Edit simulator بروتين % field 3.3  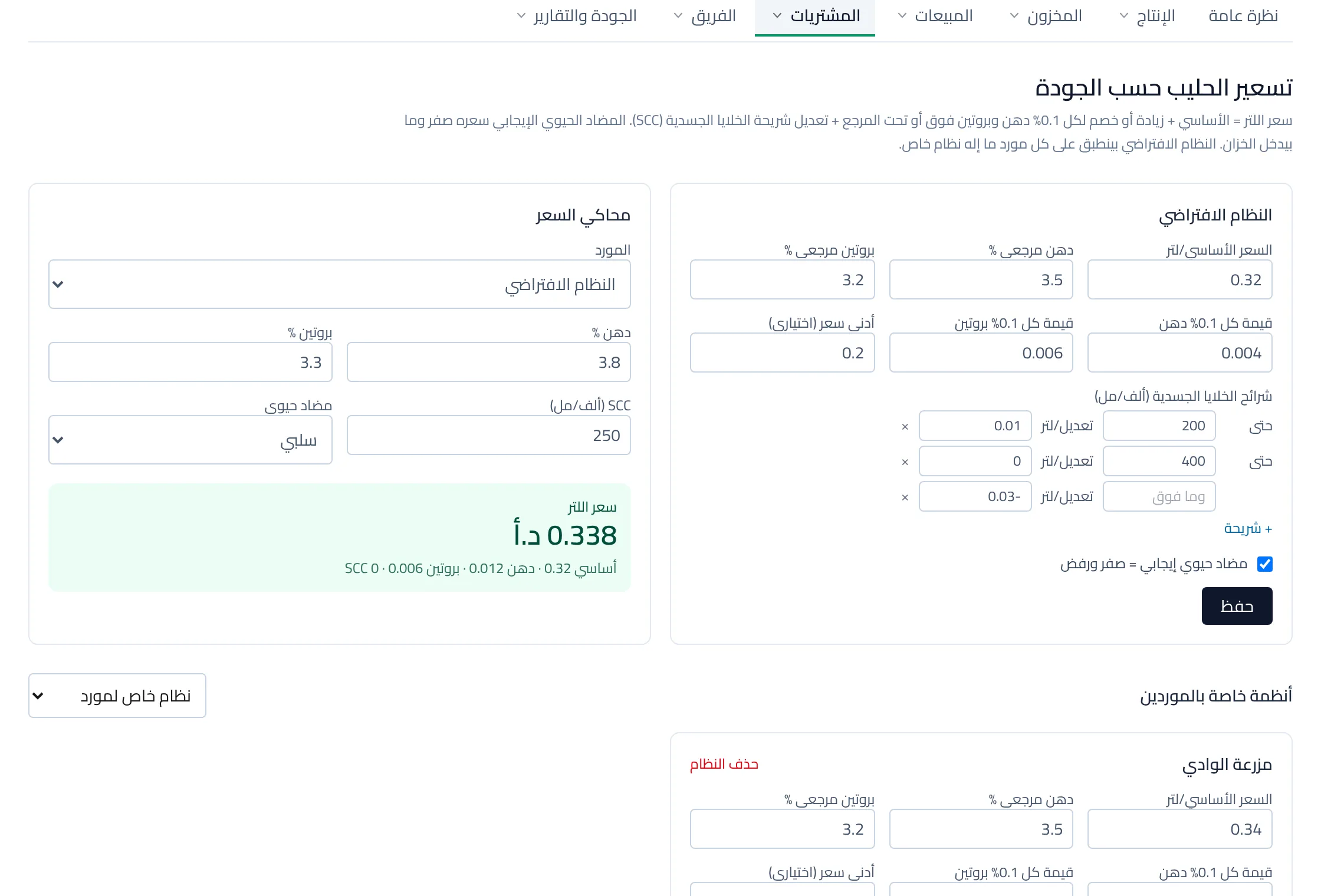click(x=190, y=362)
